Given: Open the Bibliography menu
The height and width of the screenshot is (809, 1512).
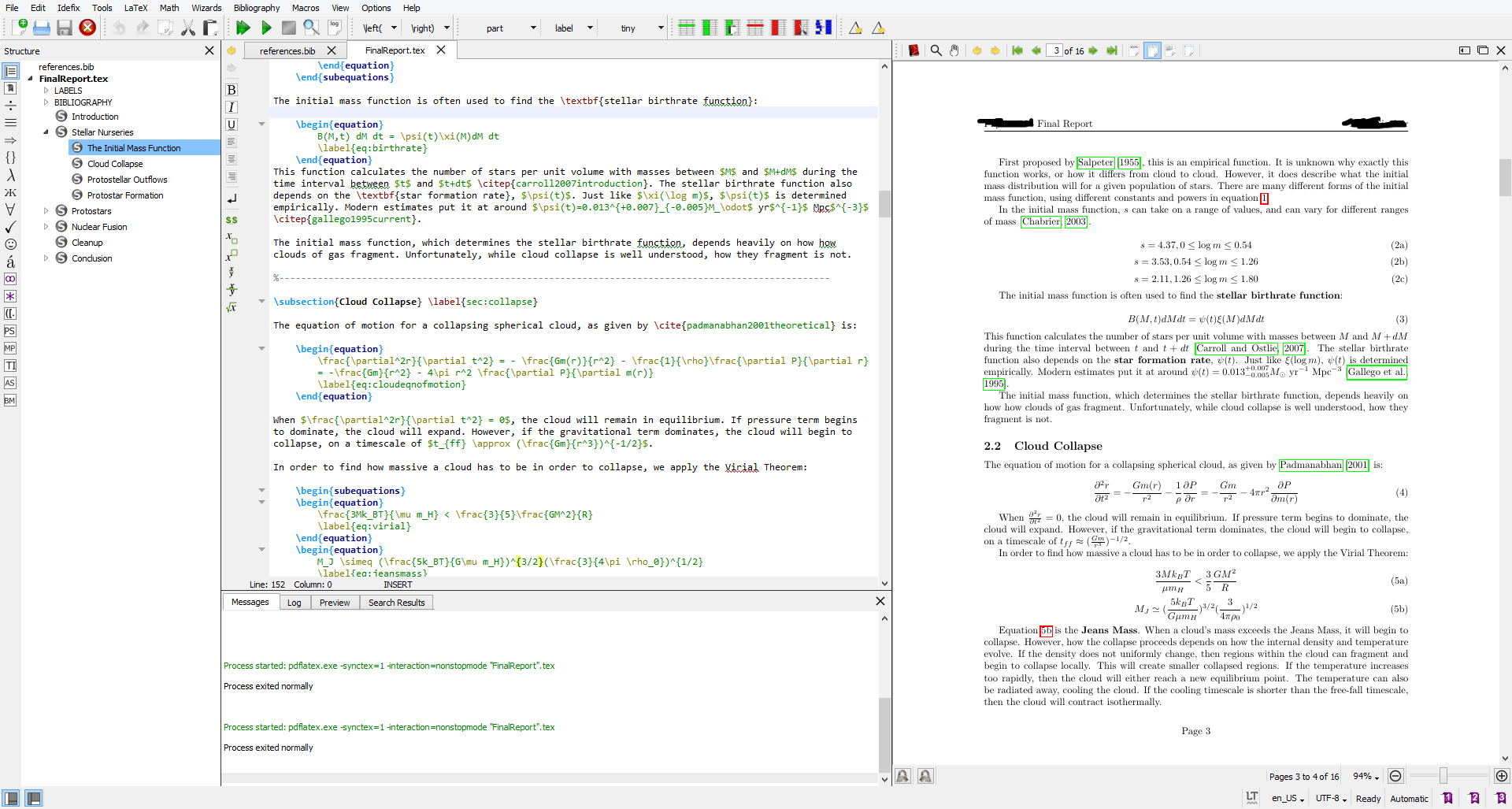Looking at the screenshot, I should coord(256,8).
